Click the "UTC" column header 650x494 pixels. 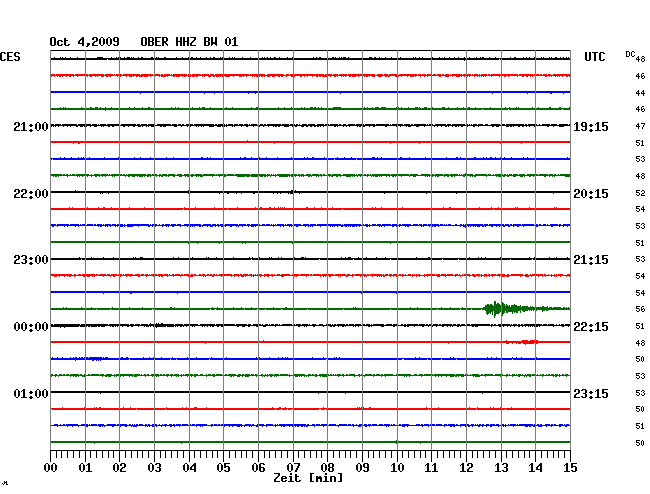594,57
